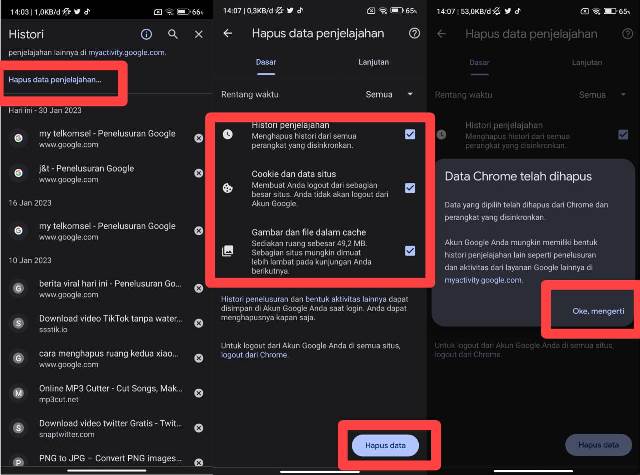Open the bentuk aktivitas lainnya link
Image resolution: width=640 pixels, height=475 pixels.
coord(345,299)
